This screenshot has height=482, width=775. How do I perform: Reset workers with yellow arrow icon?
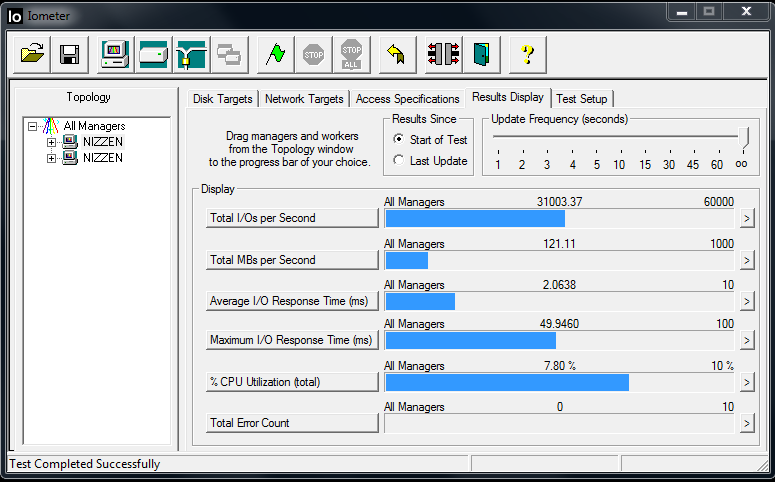tap(397, 54)
